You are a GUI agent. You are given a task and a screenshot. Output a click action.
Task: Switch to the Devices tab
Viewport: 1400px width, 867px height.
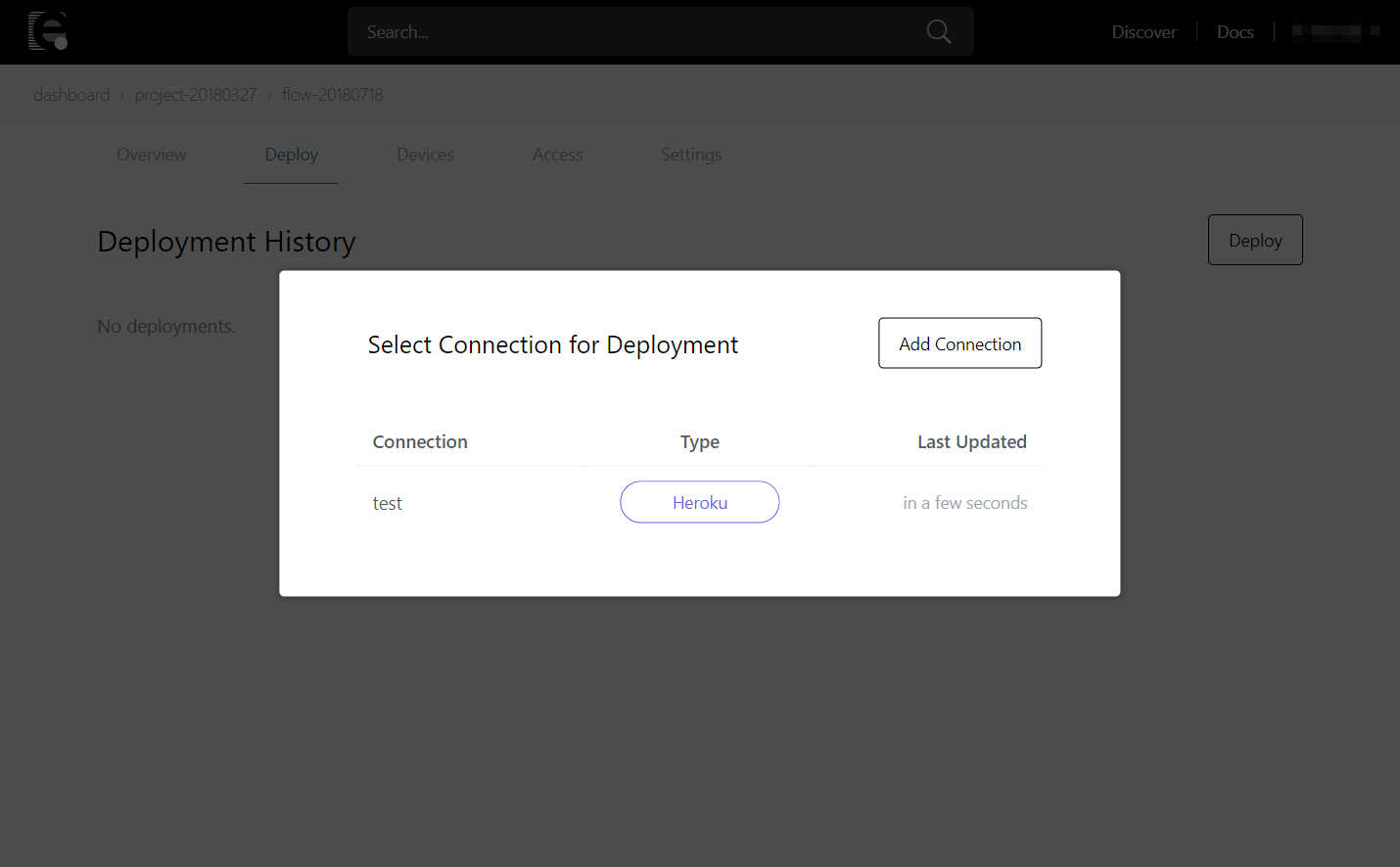[x=425, y=155]
